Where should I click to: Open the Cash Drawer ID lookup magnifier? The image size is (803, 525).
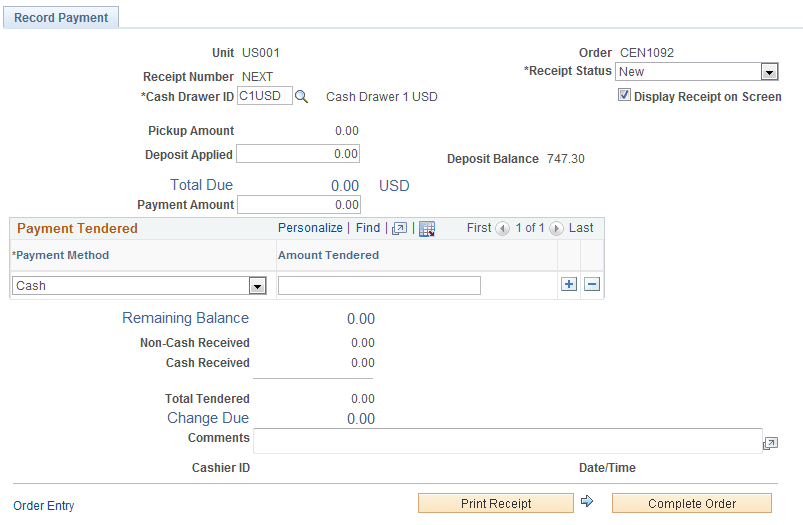302,97
